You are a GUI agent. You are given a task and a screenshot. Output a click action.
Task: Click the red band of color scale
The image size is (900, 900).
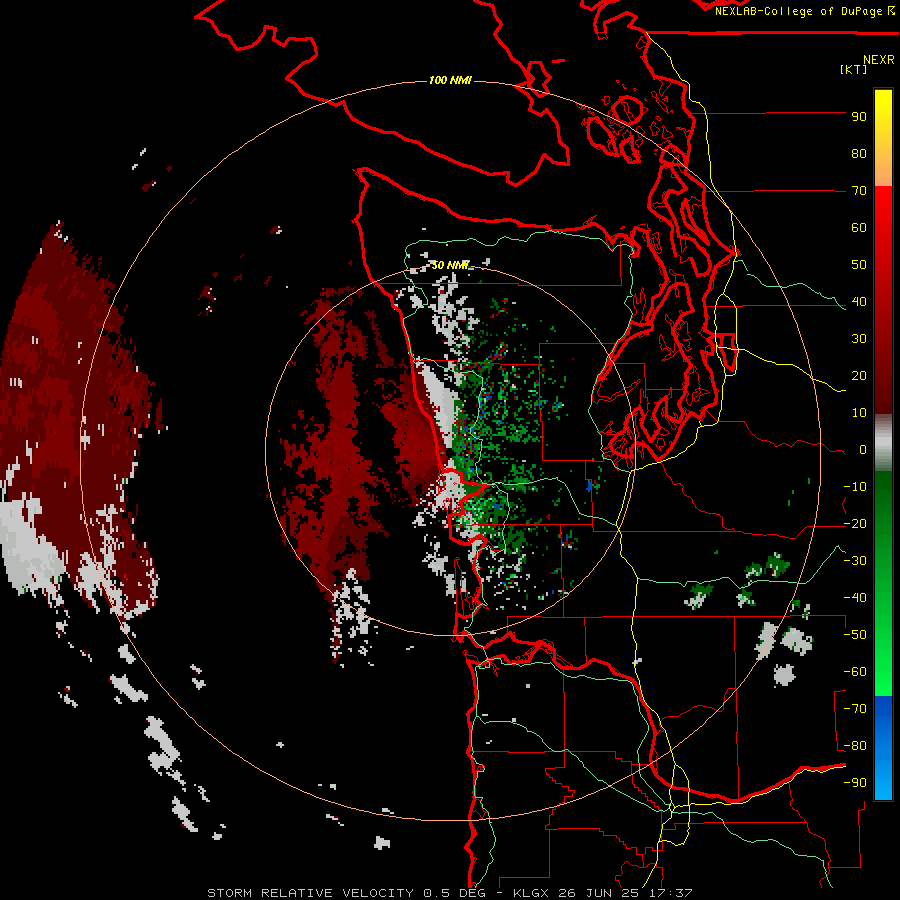coord(883,300)
